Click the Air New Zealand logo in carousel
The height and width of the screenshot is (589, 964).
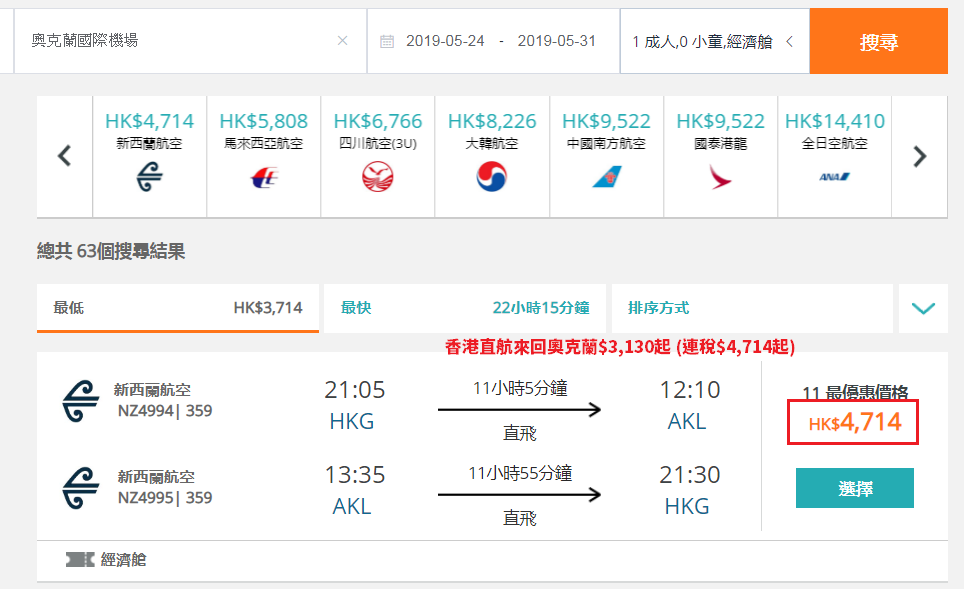click(149, 176)
